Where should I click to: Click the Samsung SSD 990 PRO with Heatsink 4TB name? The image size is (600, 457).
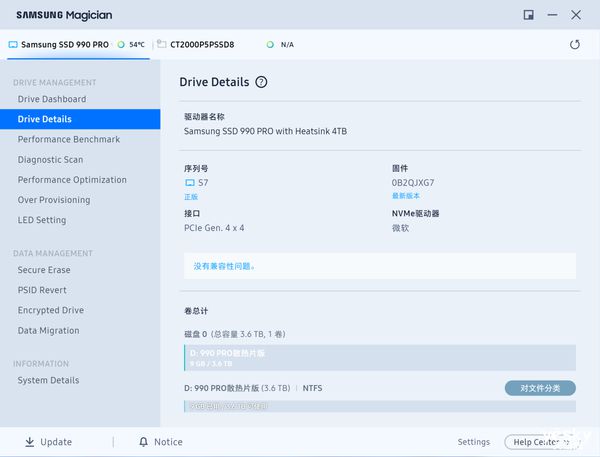(266, 131)
